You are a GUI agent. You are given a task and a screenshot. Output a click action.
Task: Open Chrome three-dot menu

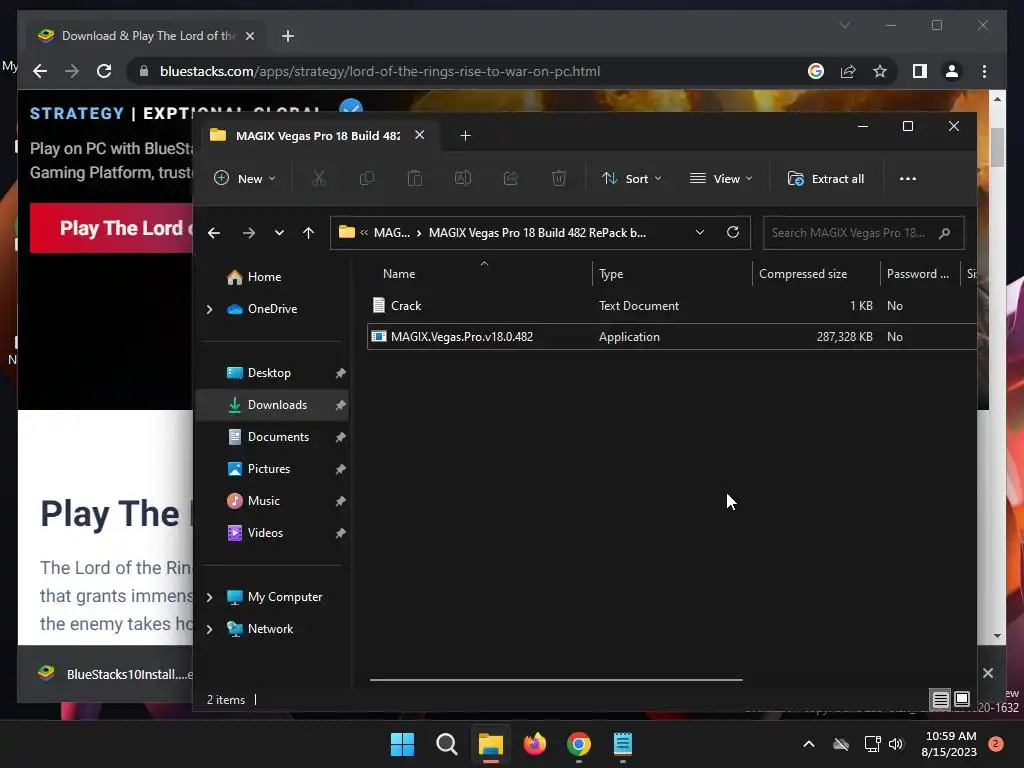click(x=984, y=71)
